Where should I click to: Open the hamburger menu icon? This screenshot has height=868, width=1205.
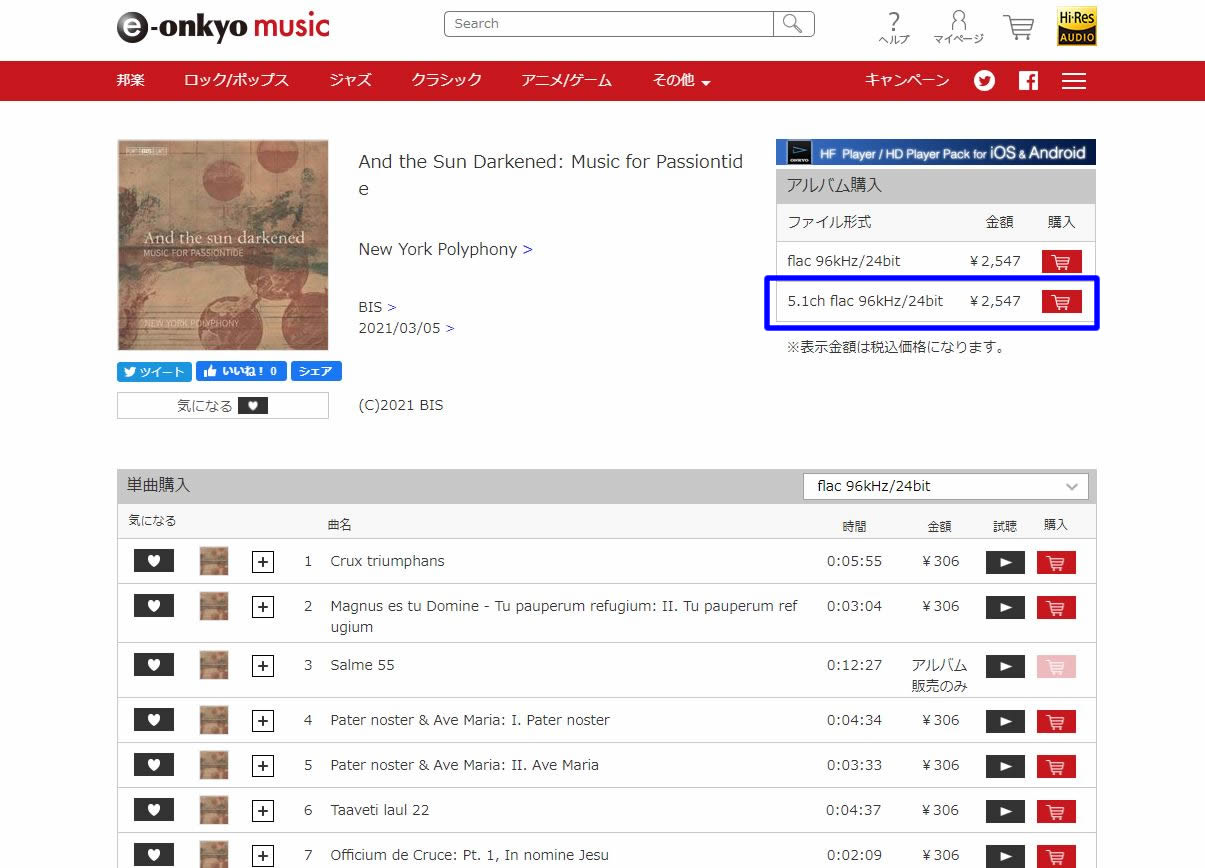(1074, 81)
